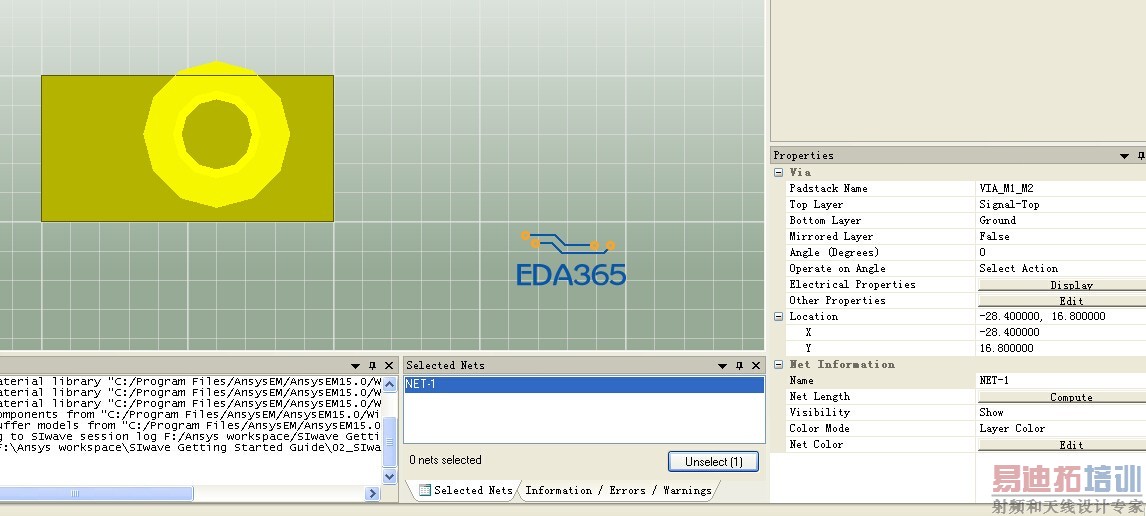Viewport: 1146px width, 516px height.
Task: Click the Location Y value field
Action: click(x=1061, y=349)
